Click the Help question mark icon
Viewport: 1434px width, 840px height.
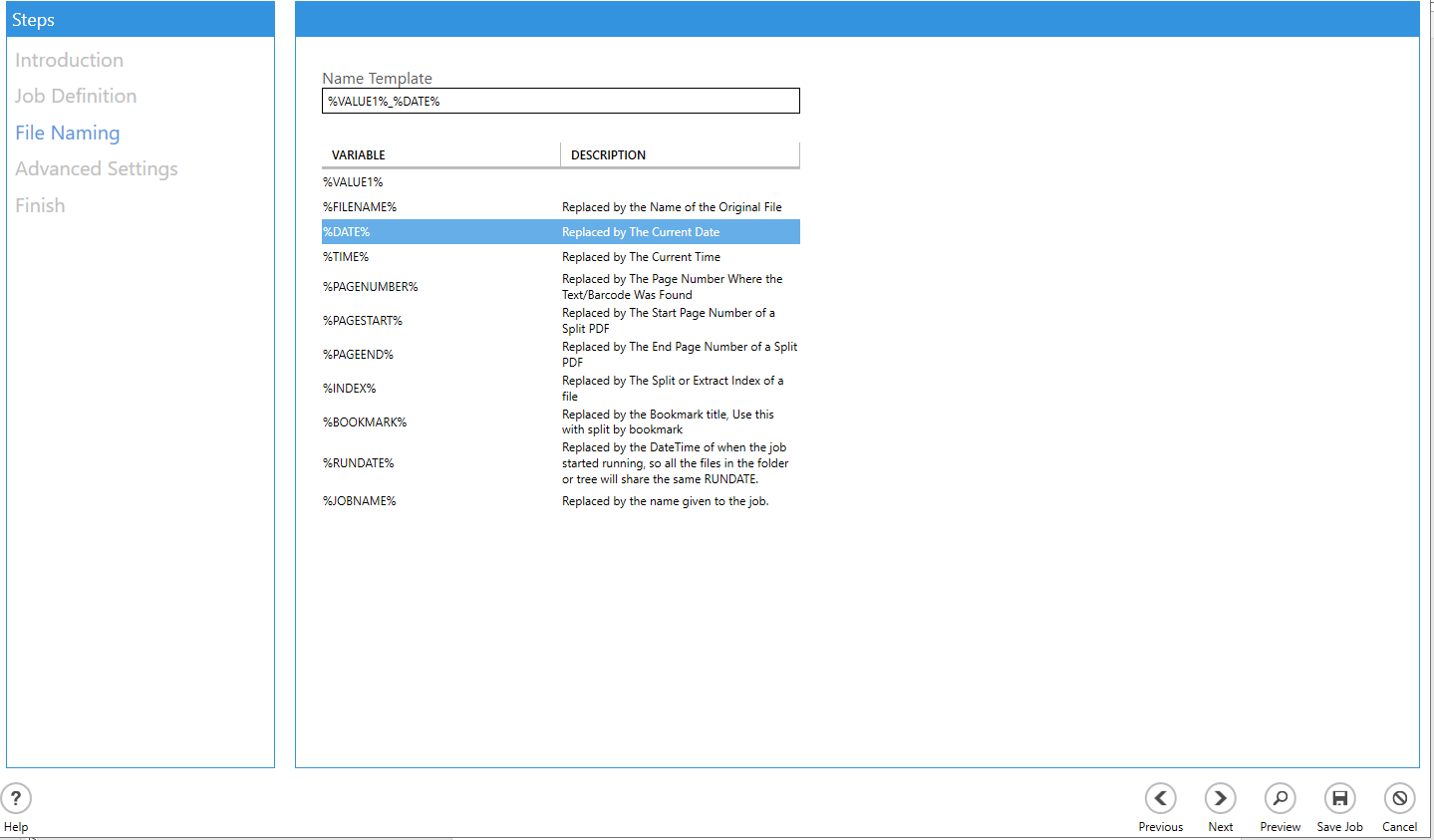pos(16,798)
